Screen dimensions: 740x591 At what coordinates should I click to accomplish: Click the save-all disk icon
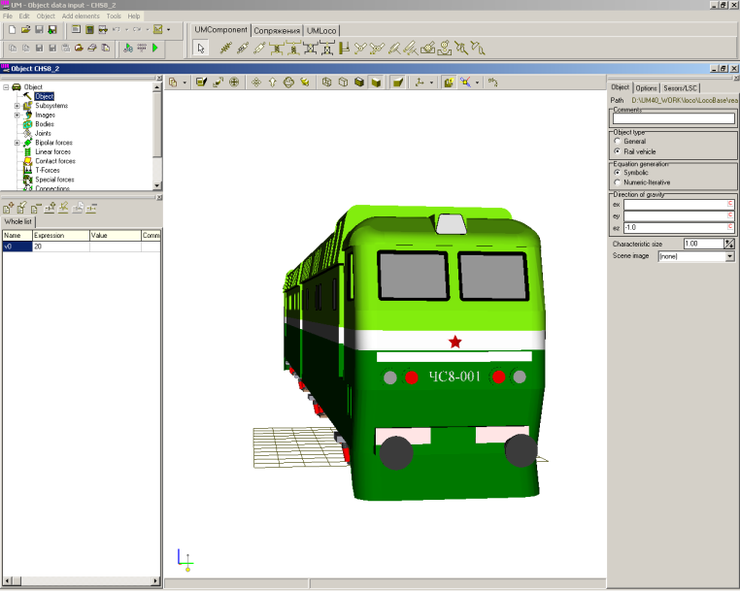pos(52,29)
